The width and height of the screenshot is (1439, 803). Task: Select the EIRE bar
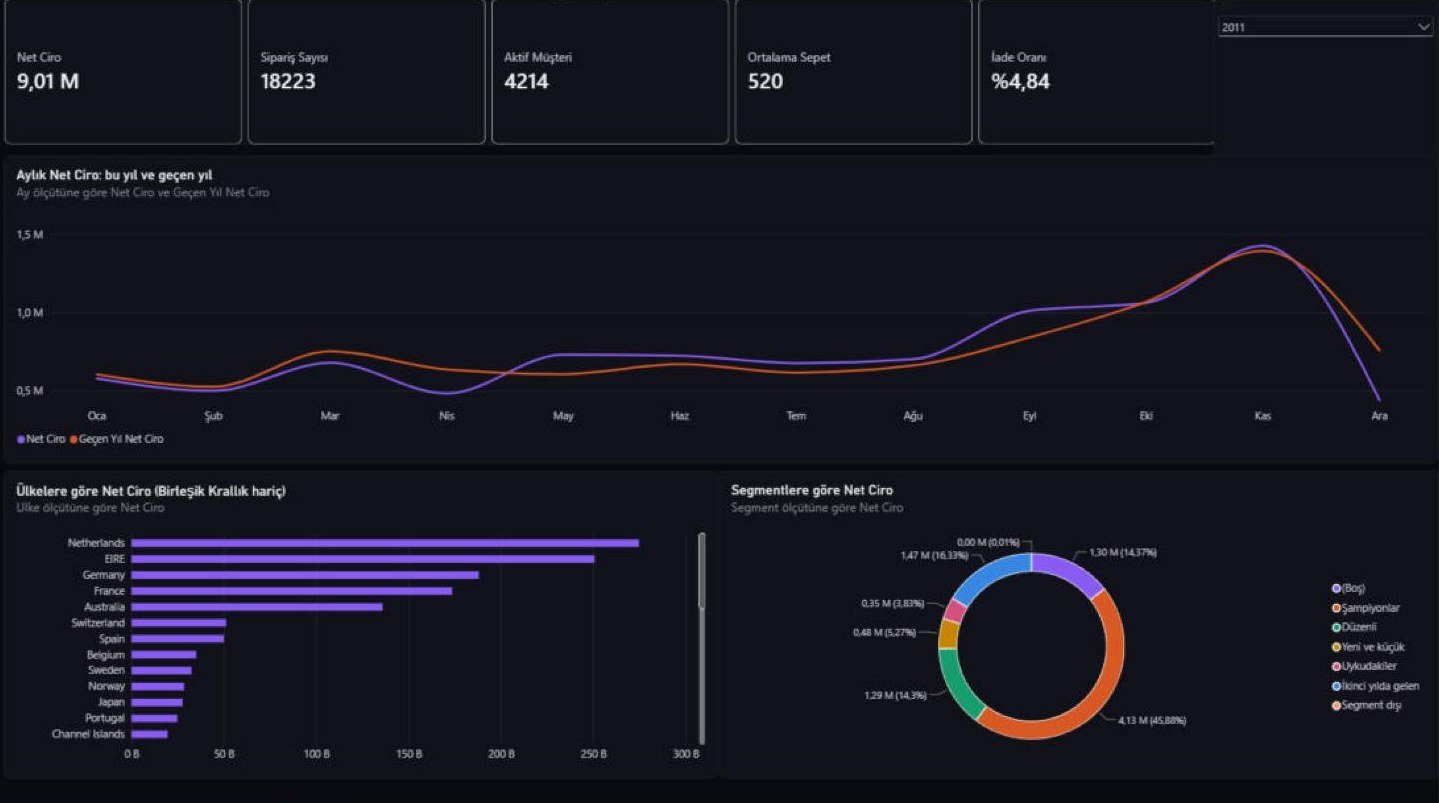(363, 559)
